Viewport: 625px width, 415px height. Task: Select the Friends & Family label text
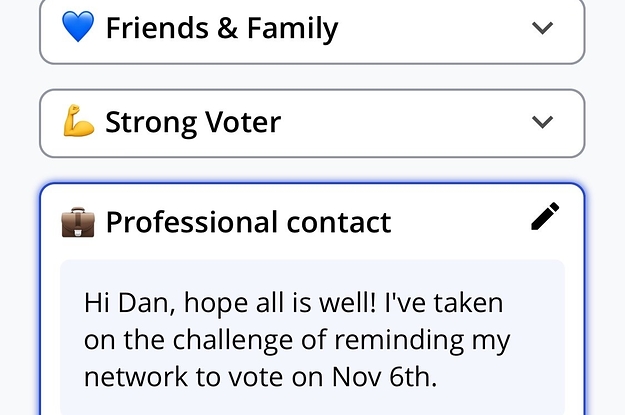(x=221, y=28)
